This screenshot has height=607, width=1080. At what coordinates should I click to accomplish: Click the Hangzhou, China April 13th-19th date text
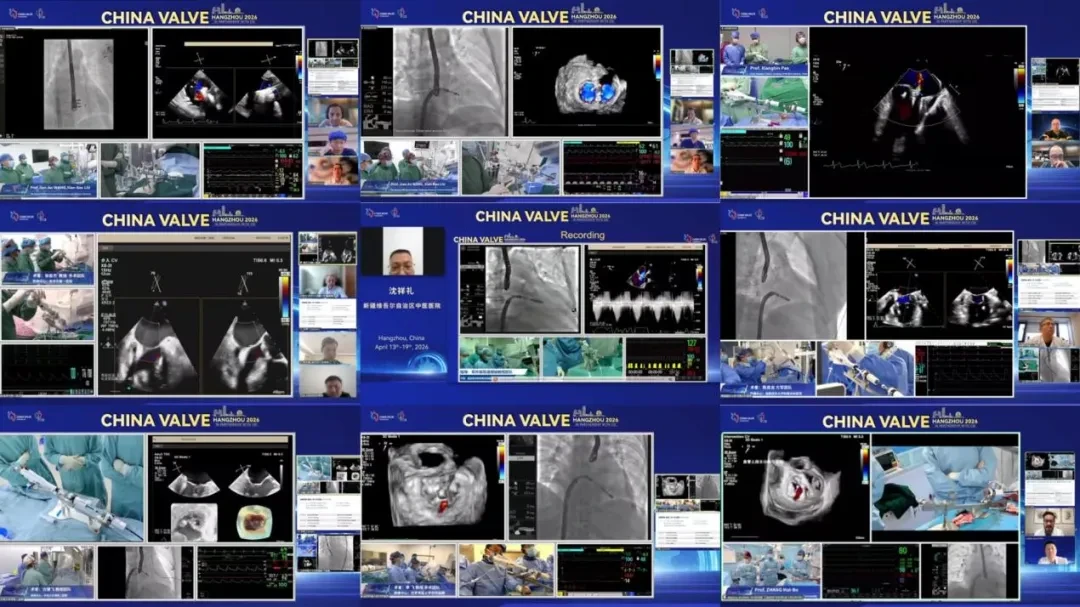pos(400,342)
